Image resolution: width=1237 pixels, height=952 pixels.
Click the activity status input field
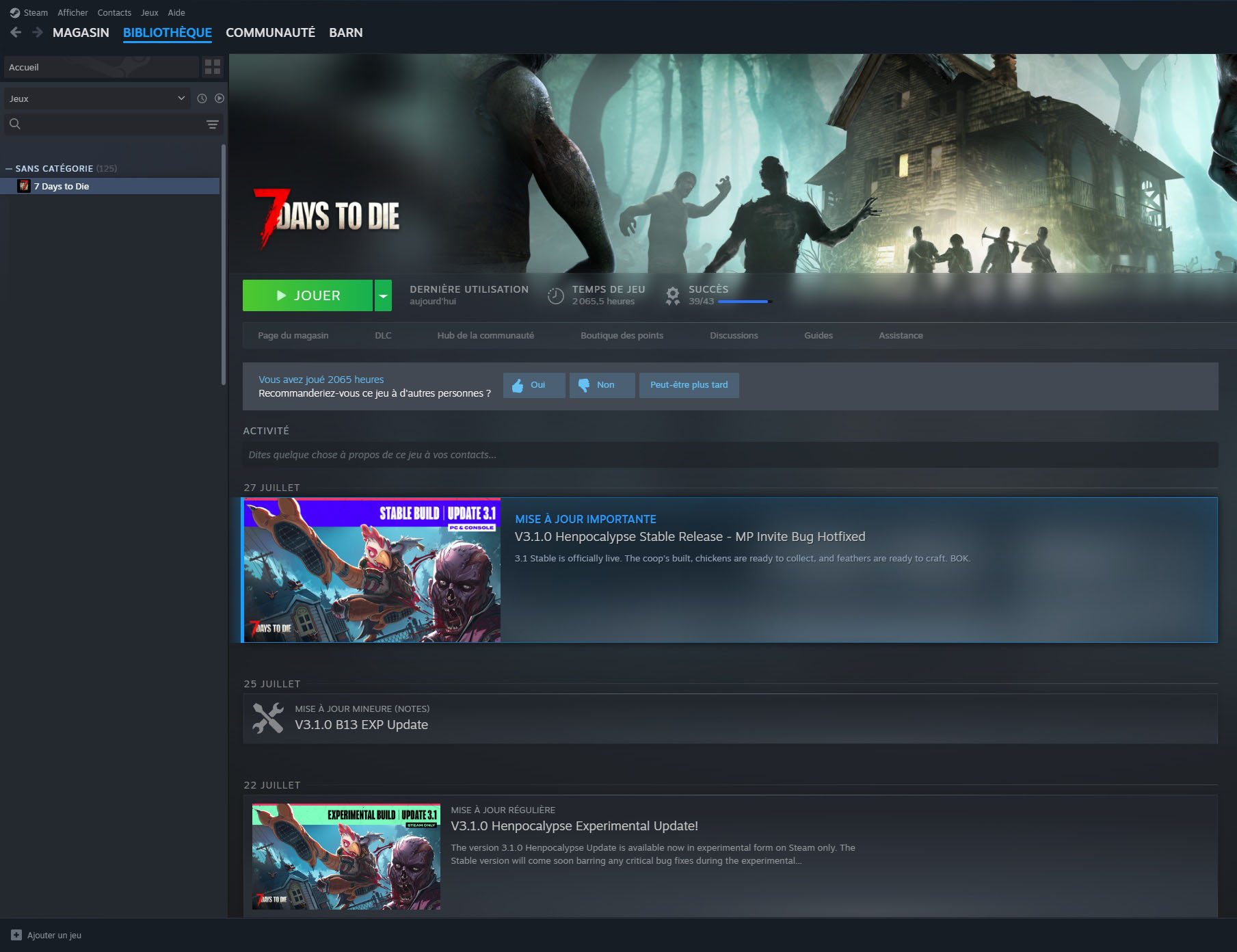pos(730,455)
